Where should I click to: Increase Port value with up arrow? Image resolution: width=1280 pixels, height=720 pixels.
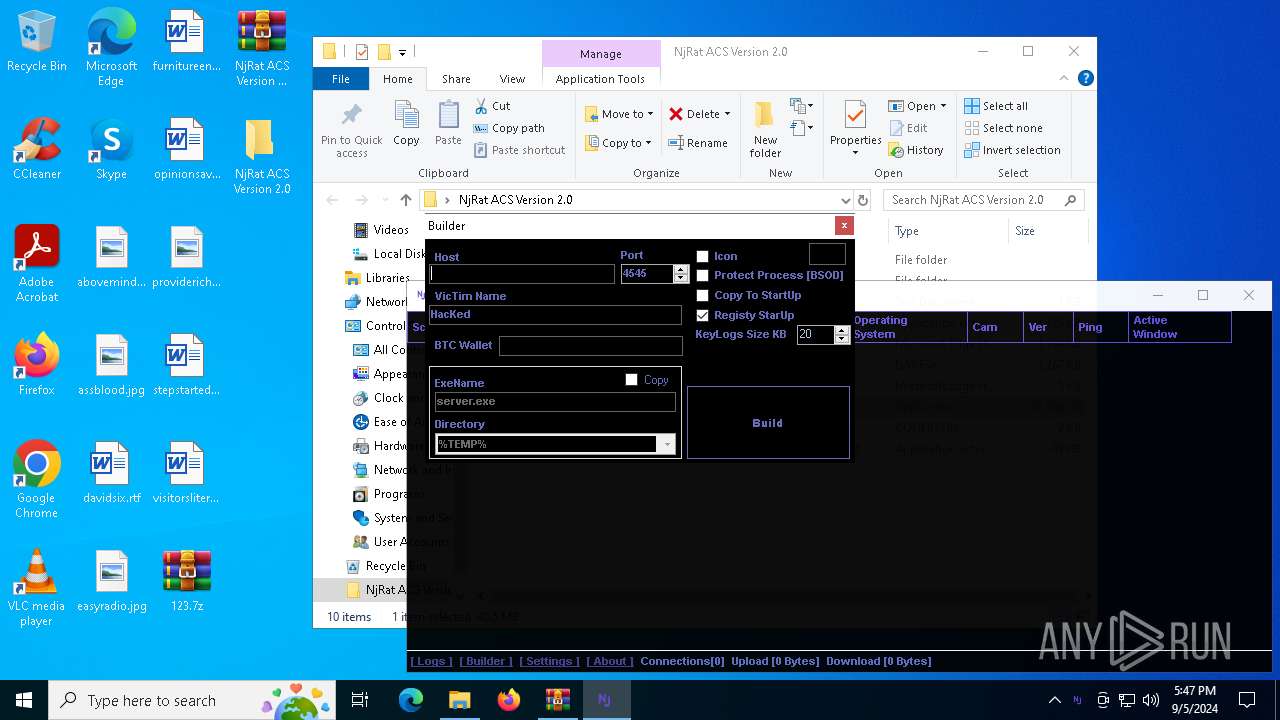[x=681, y=269]
